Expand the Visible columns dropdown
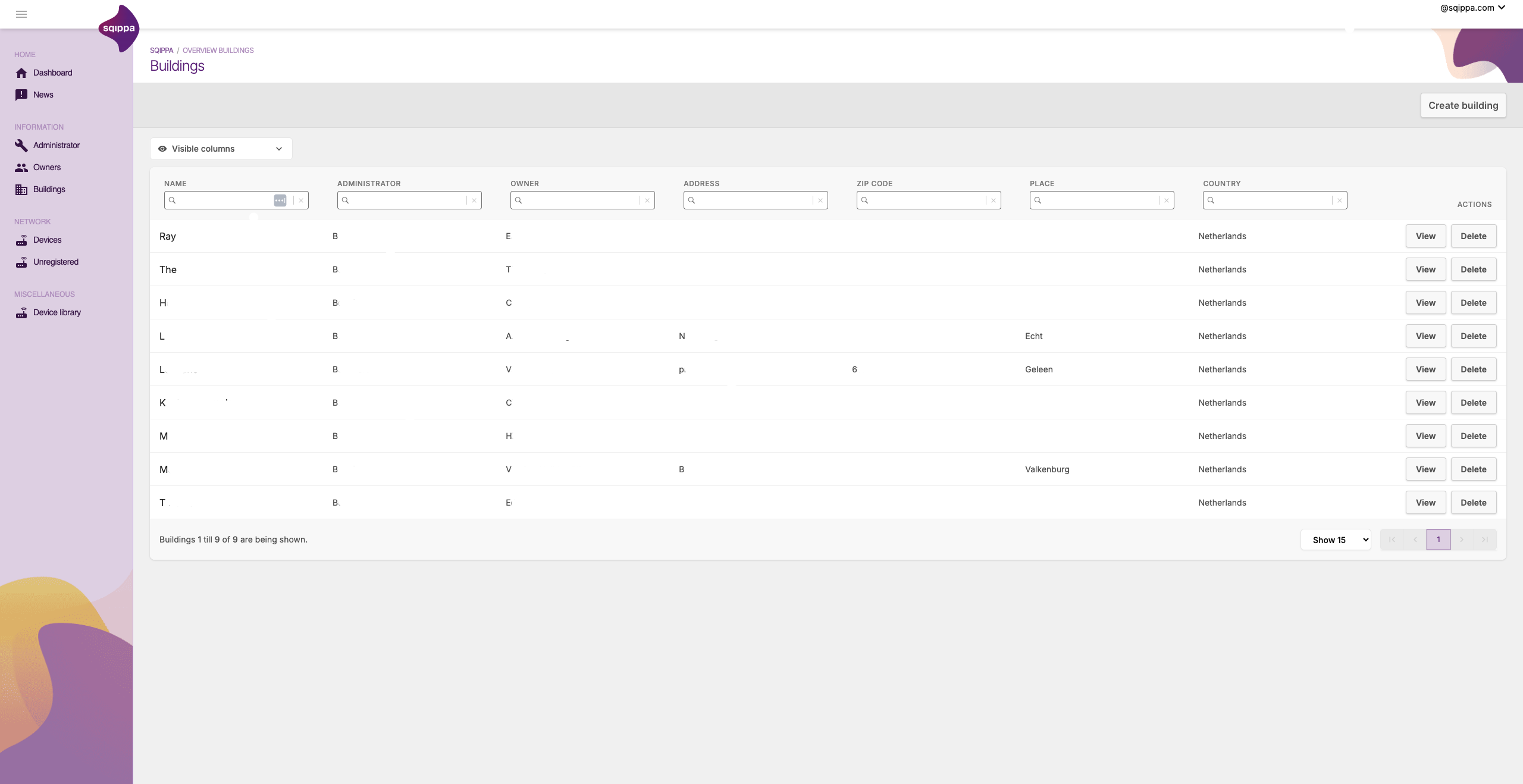Image resolution: width=1523 pixels, height=784 pixels. click(x=221, y=149)
